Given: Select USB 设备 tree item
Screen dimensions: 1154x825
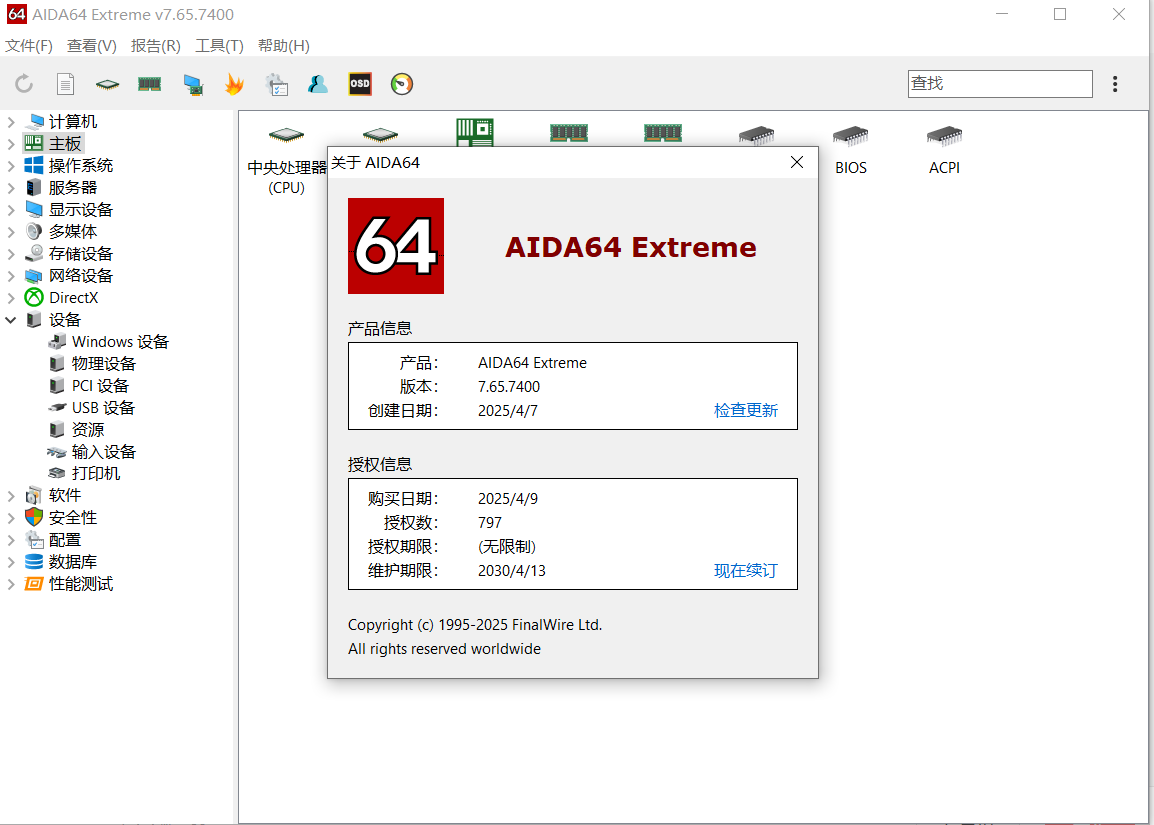Looking at the screenshot, I should tap(103, 408).
